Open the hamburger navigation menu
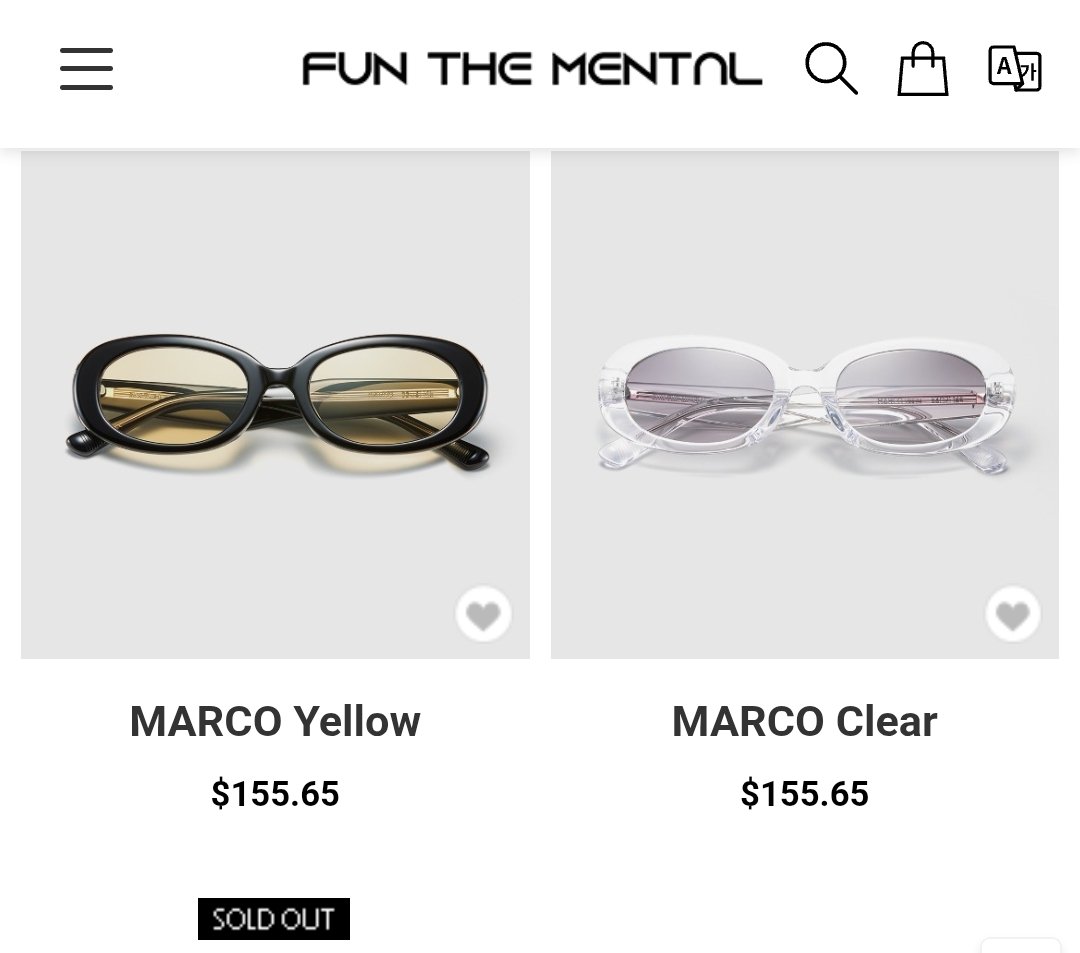The height and width of the screenshot is (953, 1080). click(86, 69)
